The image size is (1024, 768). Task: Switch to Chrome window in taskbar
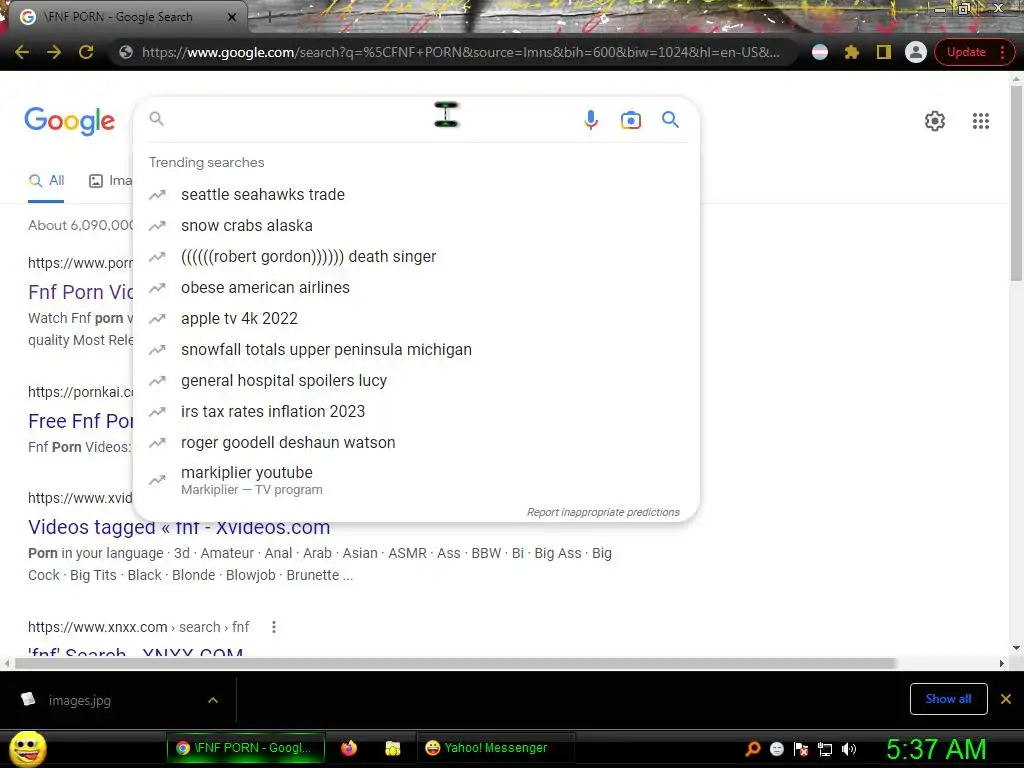(x=246, y=748)
